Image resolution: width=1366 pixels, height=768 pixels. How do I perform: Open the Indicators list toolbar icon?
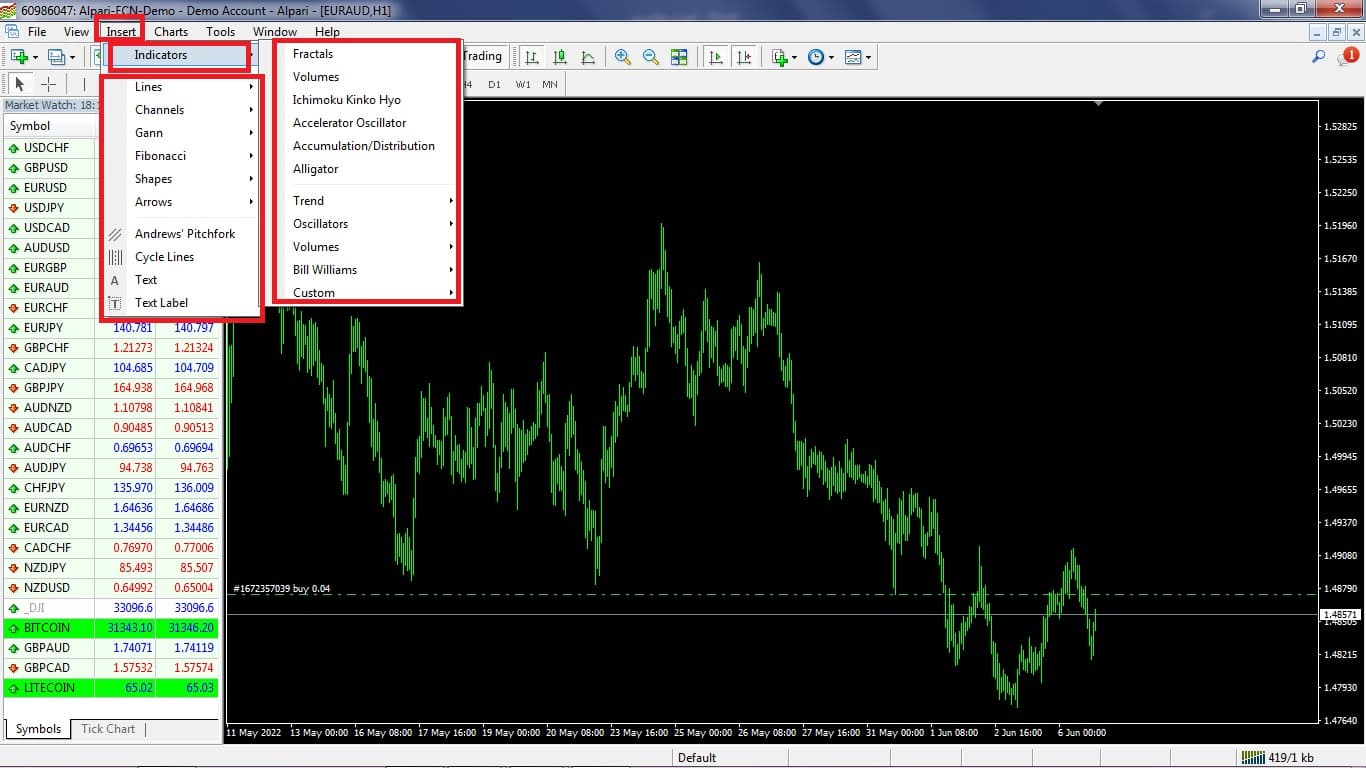(780, 57)
